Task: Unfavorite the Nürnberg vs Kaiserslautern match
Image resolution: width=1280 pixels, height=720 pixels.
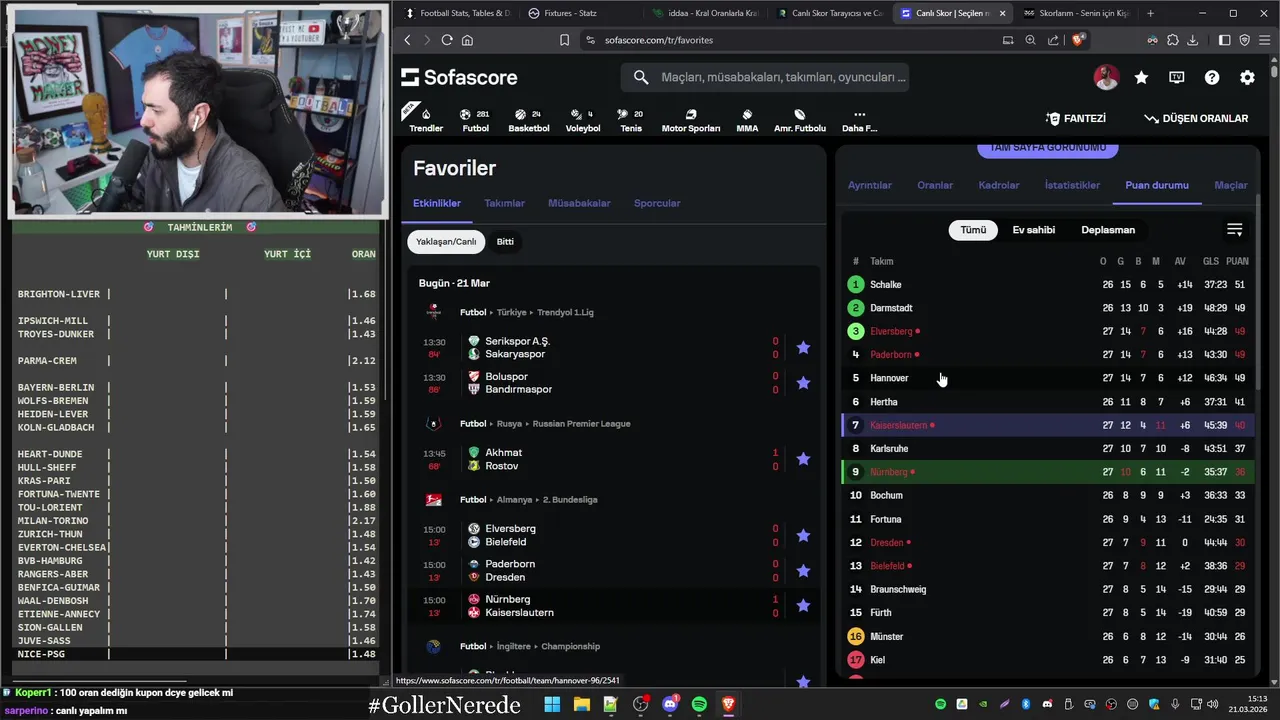Action: click(803, 606)
